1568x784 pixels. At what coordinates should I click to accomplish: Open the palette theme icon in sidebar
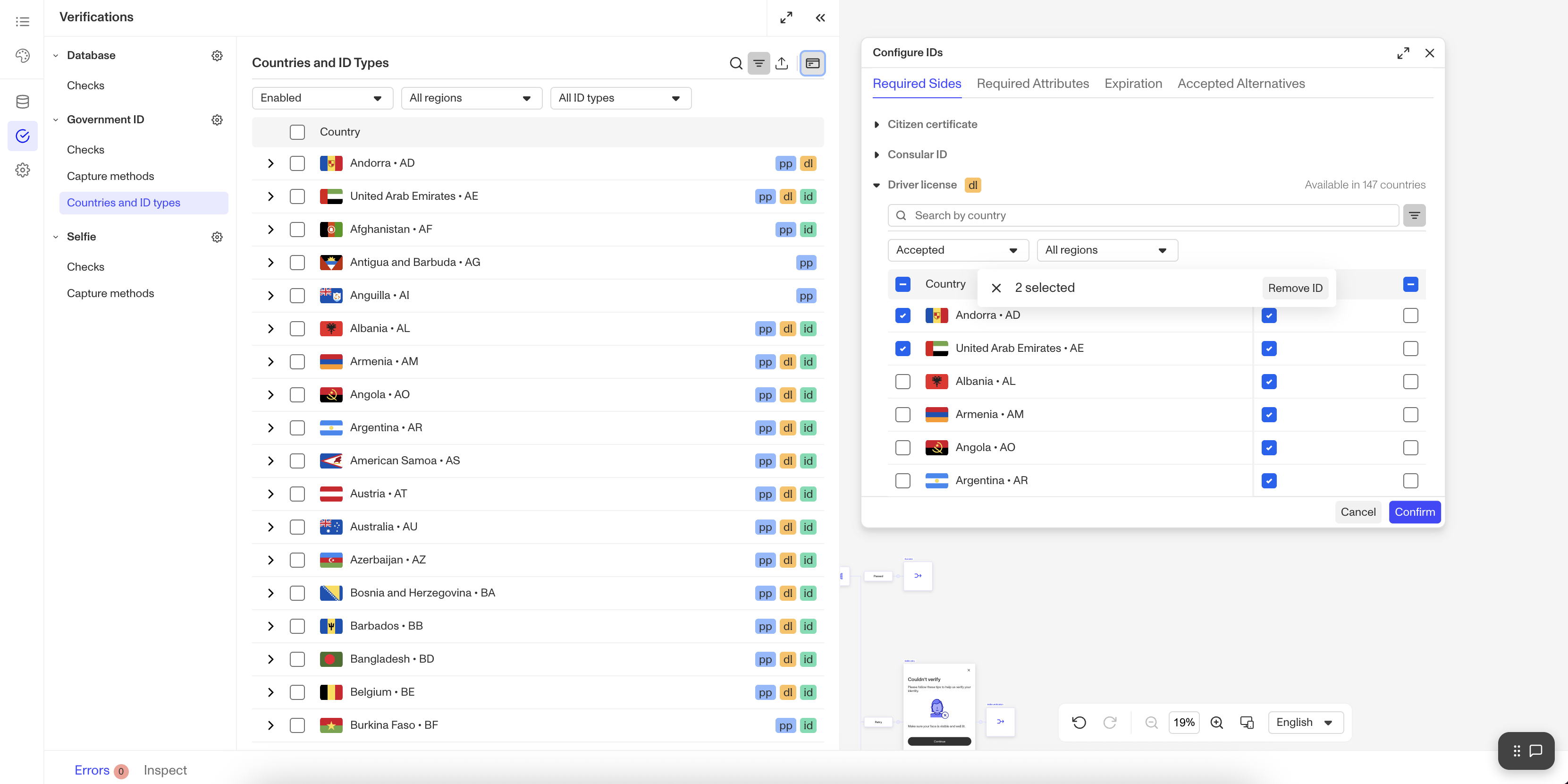(23, 56)
